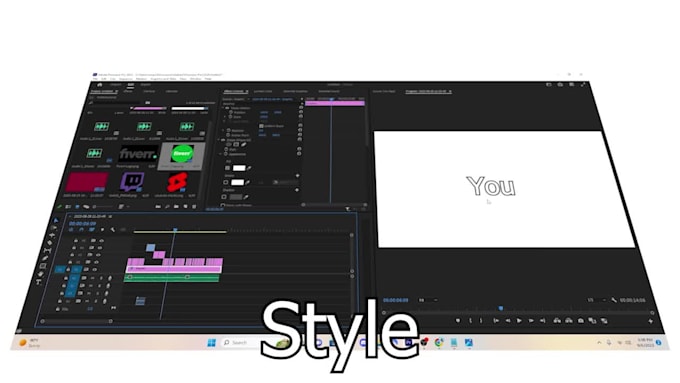The width and height of the screenshot is (680, 383).
Task: Create ellipse mask in Effect Controls
Action: tap(229, 144)
